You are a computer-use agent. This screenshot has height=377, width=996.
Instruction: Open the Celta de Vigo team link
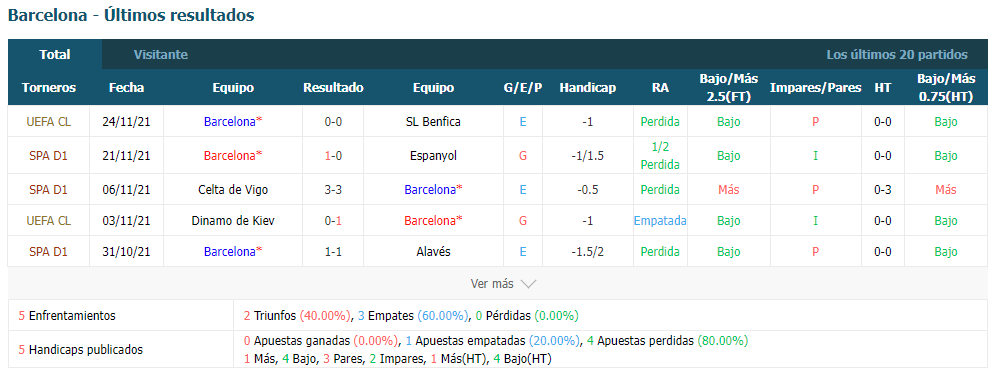click(233, 189)
